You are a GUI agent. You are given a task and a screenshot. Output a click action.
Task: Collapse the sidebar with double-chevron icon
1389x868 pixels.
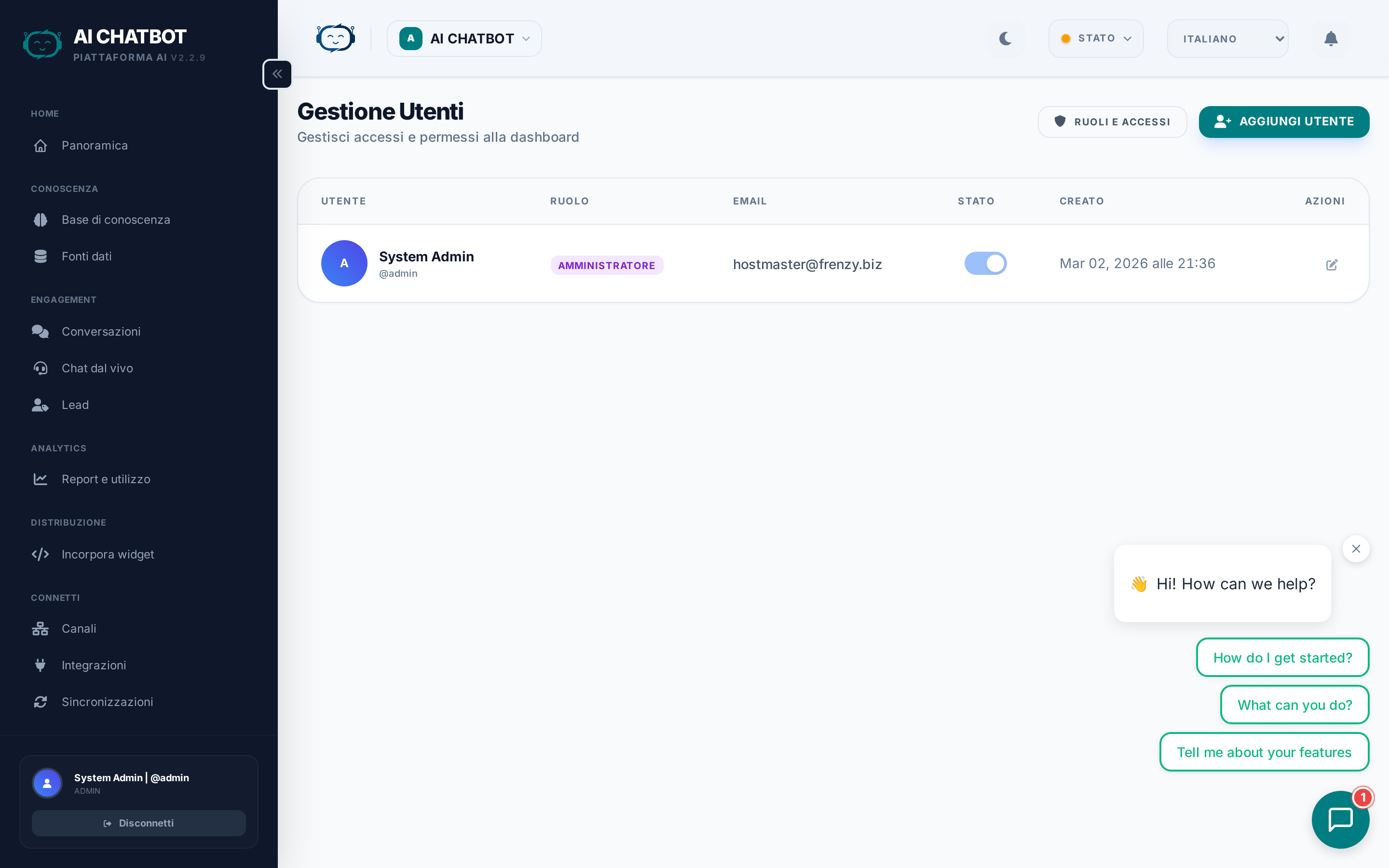point(277,74)
